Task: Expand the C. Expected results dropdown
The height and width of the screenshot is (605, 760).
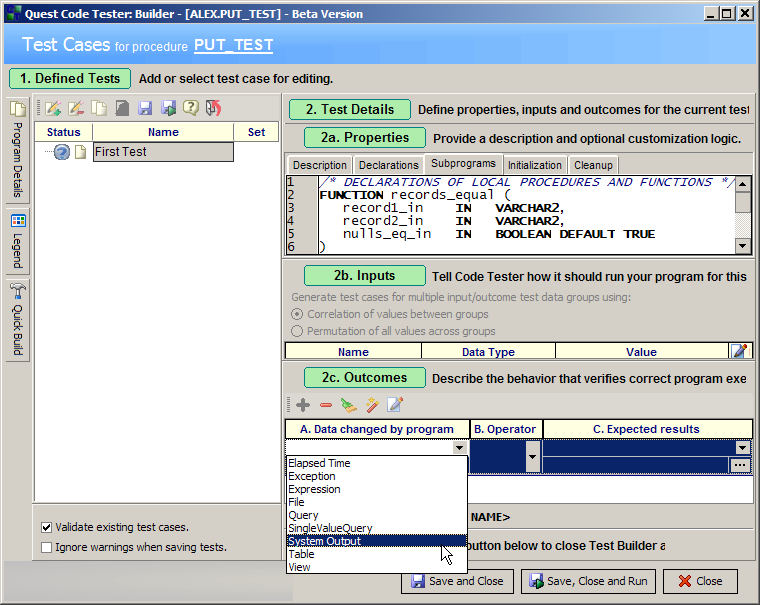Action: 742,449
